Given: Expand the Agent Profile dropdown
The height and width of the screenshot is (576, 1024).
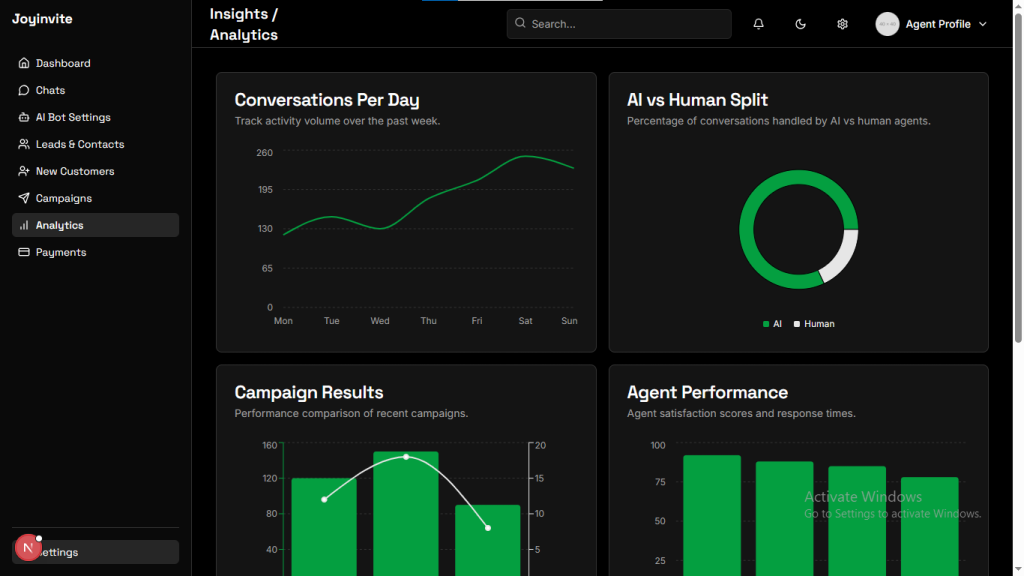Looking at the screenshot, I should [982, 24].
